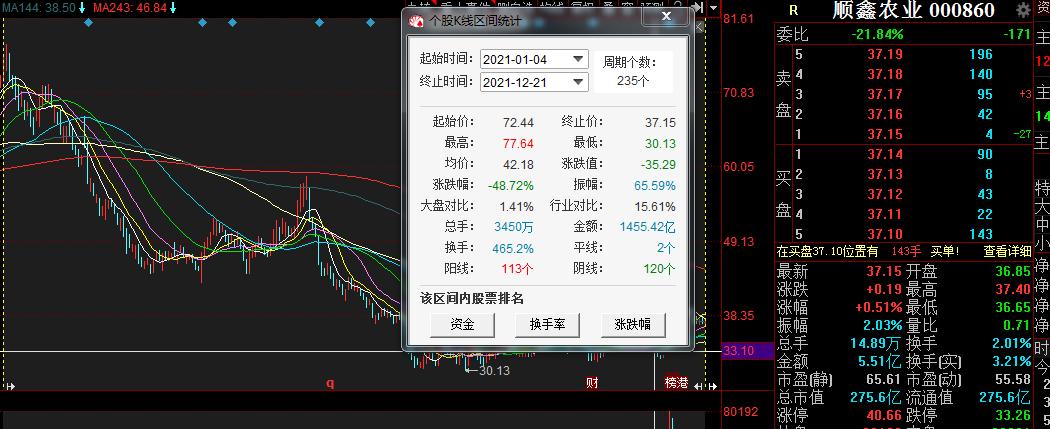Select the buy level 5 price 37.10
The width and height of the screenshot is (1050, 429).
point(885,234)
